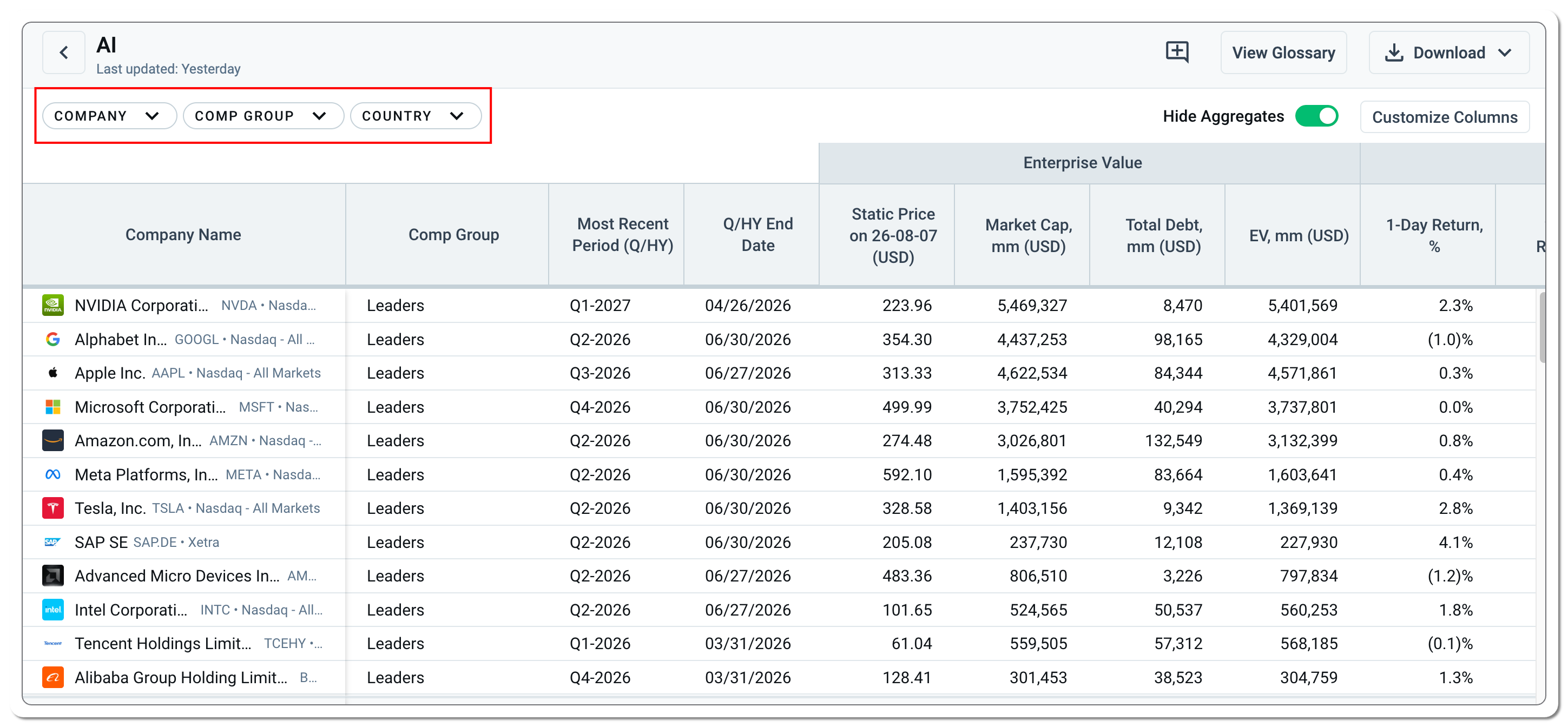Click the table's vertical scrollbar thumb
Image resolution: width=1568 pixels, height=727 pixels.
[x=1542, y=327]
